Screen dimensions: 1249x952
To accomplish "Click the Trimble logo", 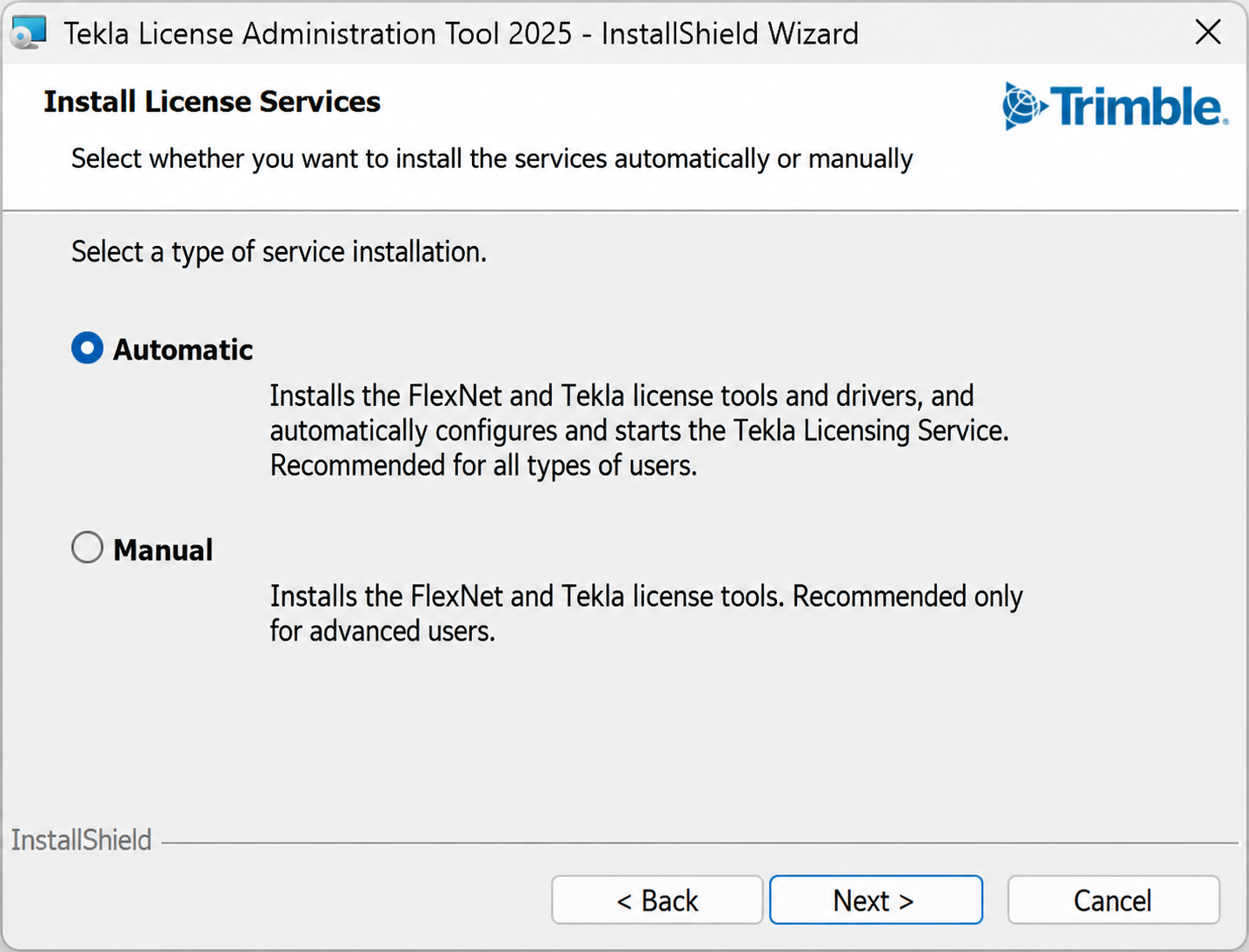I will [1115, 107].
